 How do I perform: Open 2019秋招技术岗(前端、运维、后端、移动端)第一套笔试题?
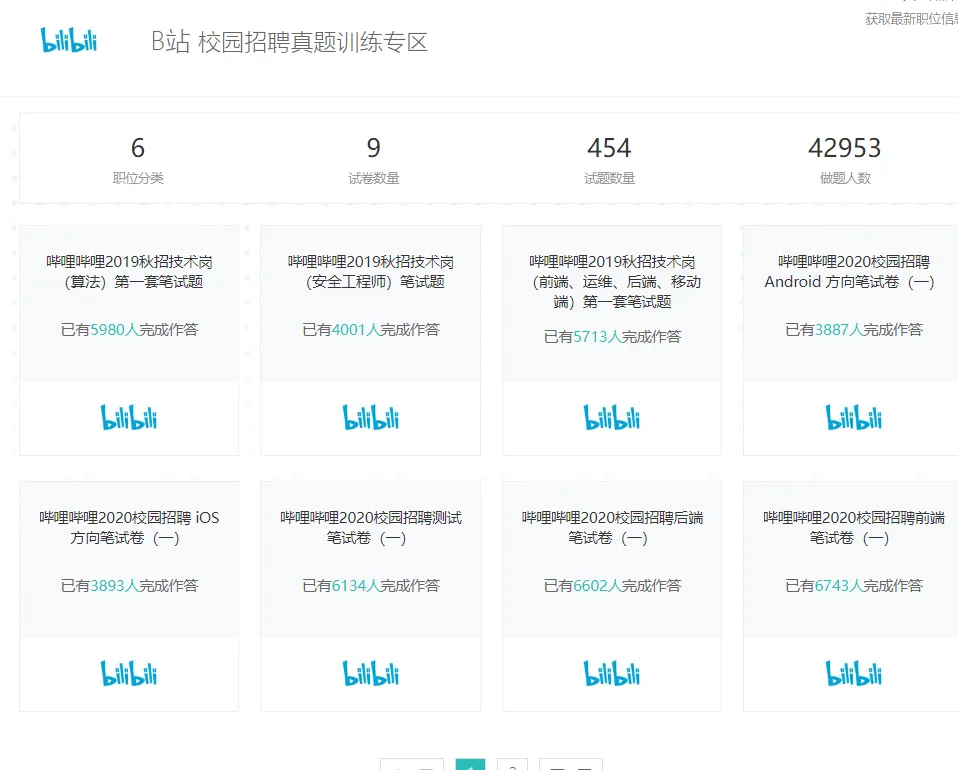pyautogui.click(x=612, y=282)
